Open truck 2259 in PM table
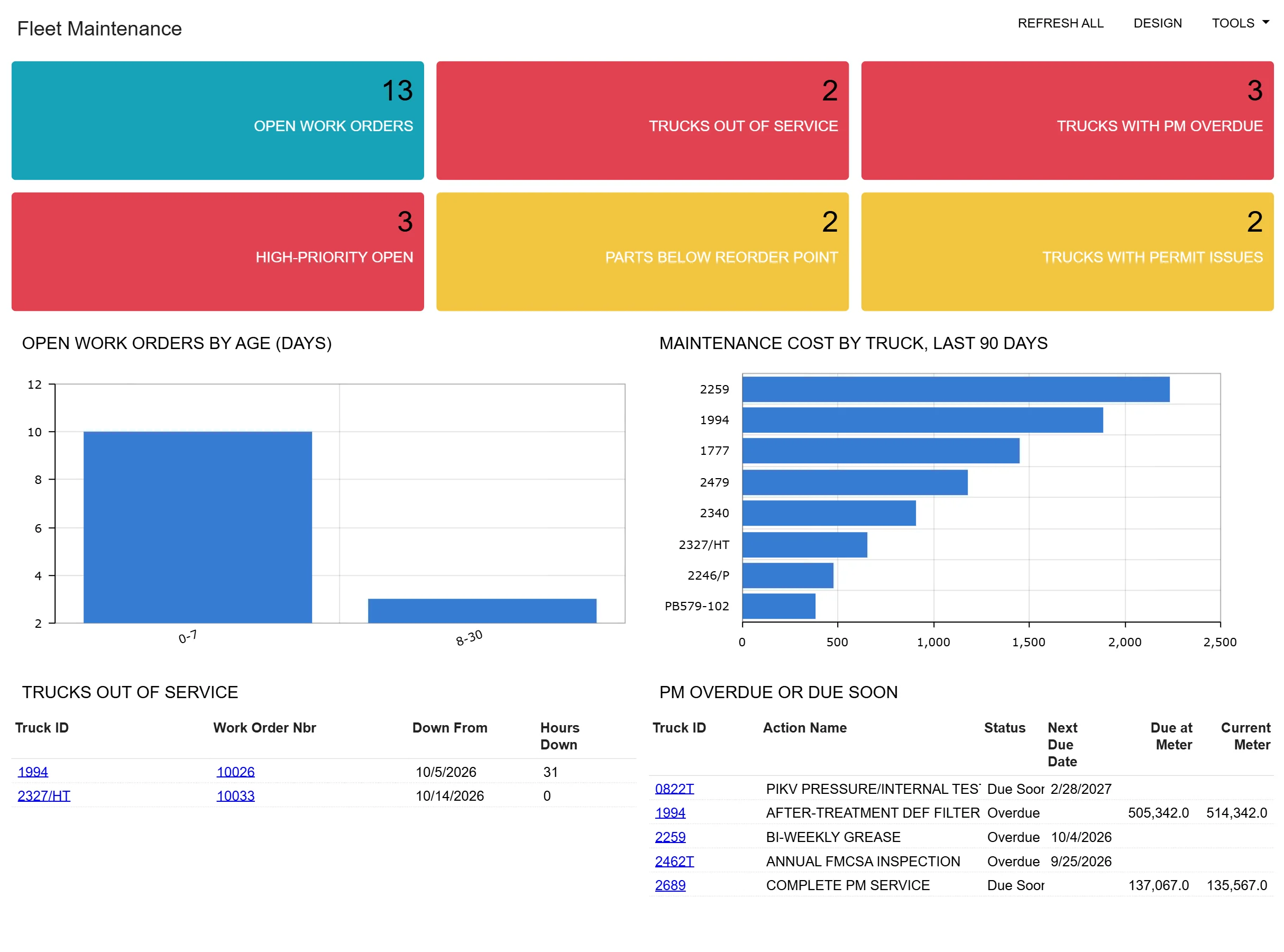This screenshot has width=1284, height=952. 670,837
